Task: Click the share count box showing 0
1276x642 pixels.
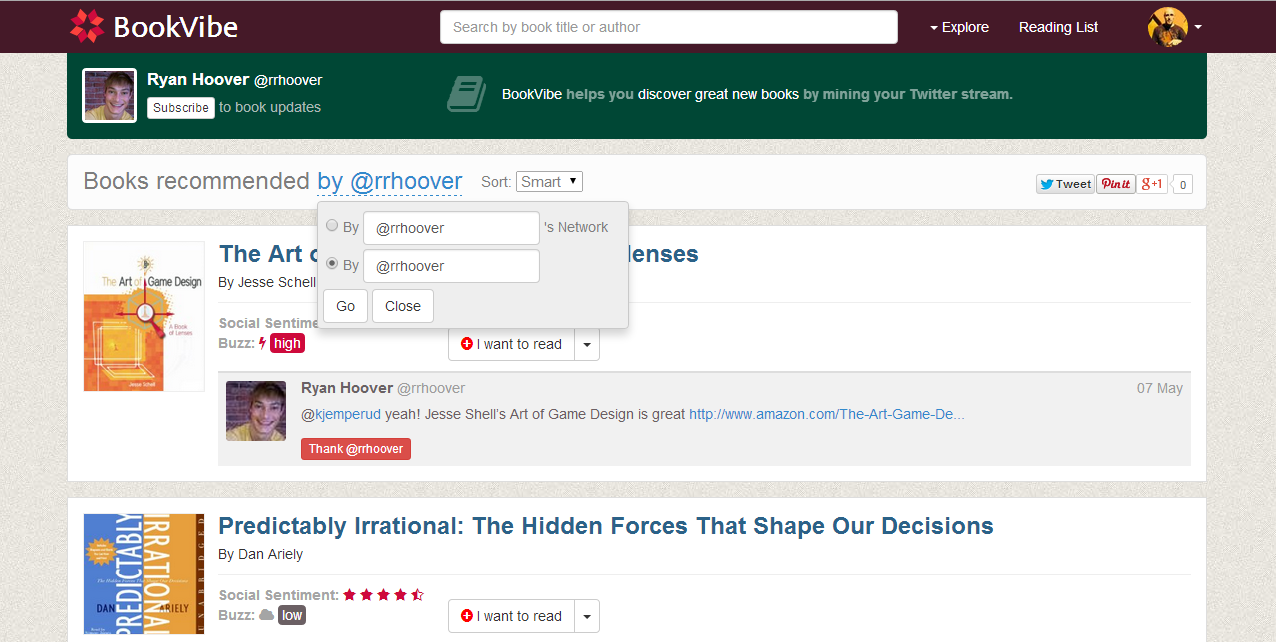Action: click(1182, 184)
